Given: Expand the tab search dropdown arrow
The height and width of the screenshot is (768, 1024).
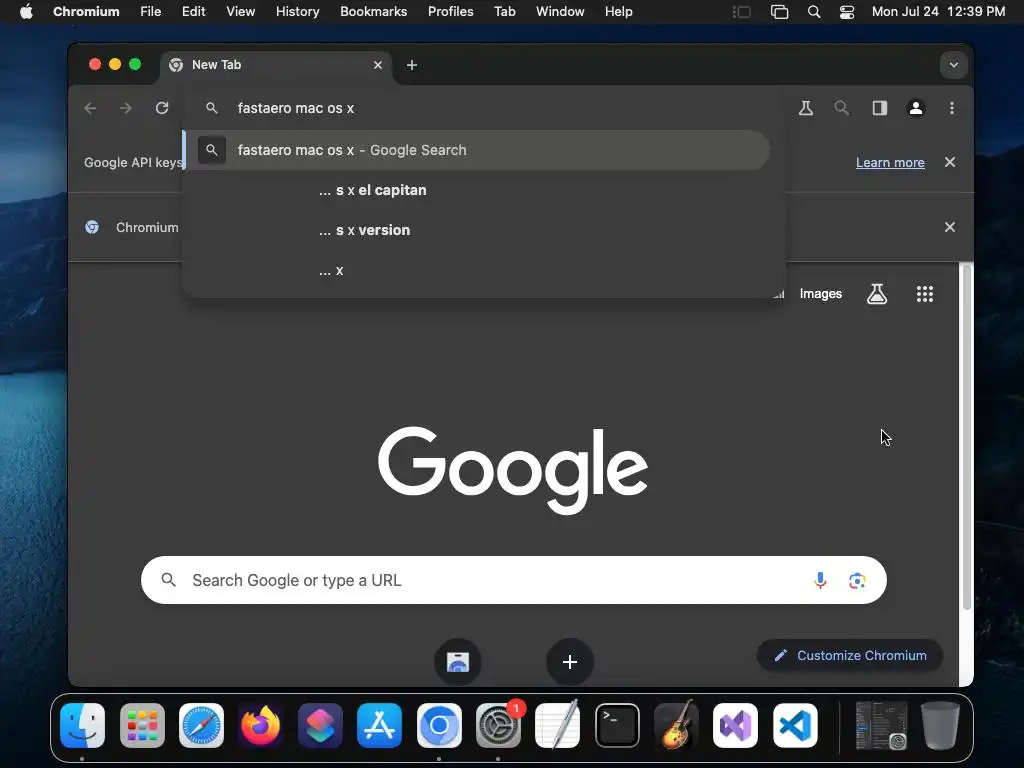Looking at the screenshot, I should click(953, 65).
